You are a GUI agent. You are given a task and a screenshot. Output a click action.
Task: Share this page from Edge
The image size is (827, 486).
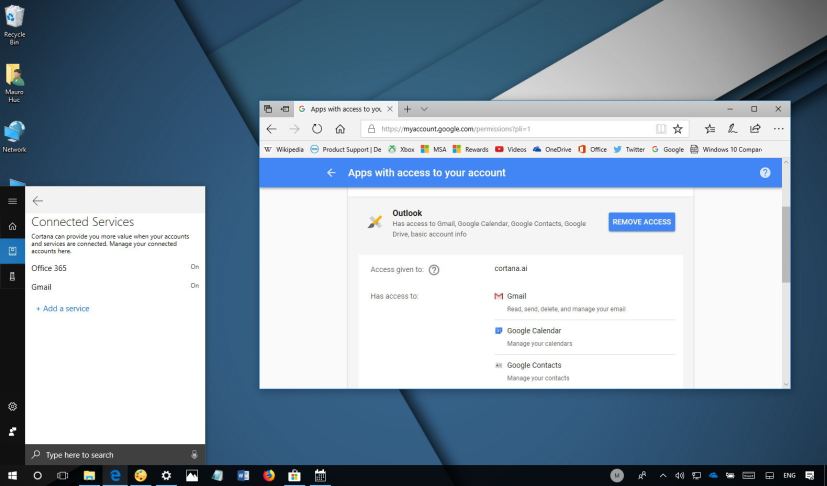coord(755,129)
